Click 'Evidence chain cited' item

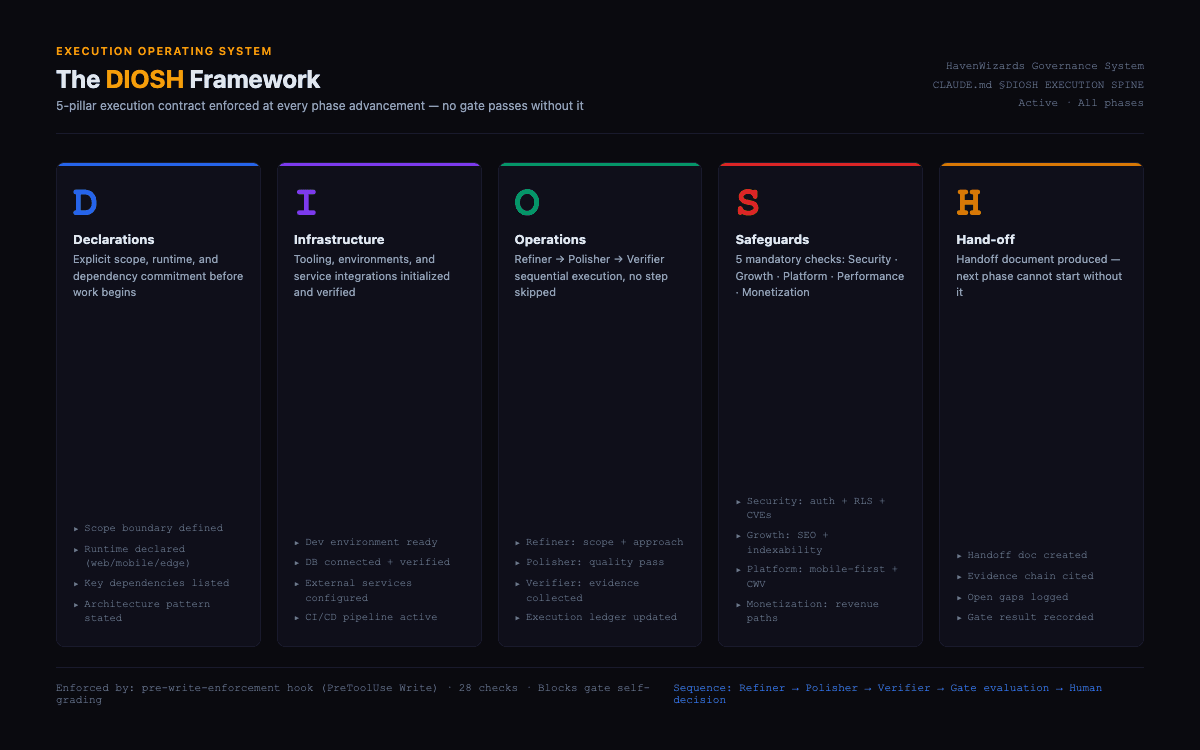tap(1025, 576)
